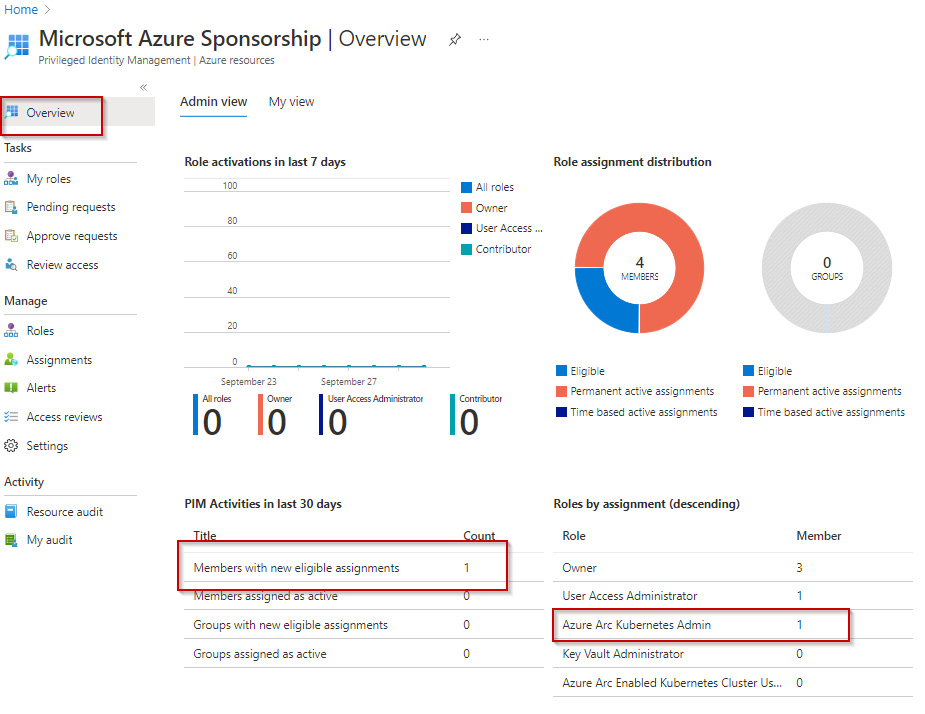The height and width of the screenshot is (714, 925).
Task: Click the Pending requests icon
Action: [11, 207]
